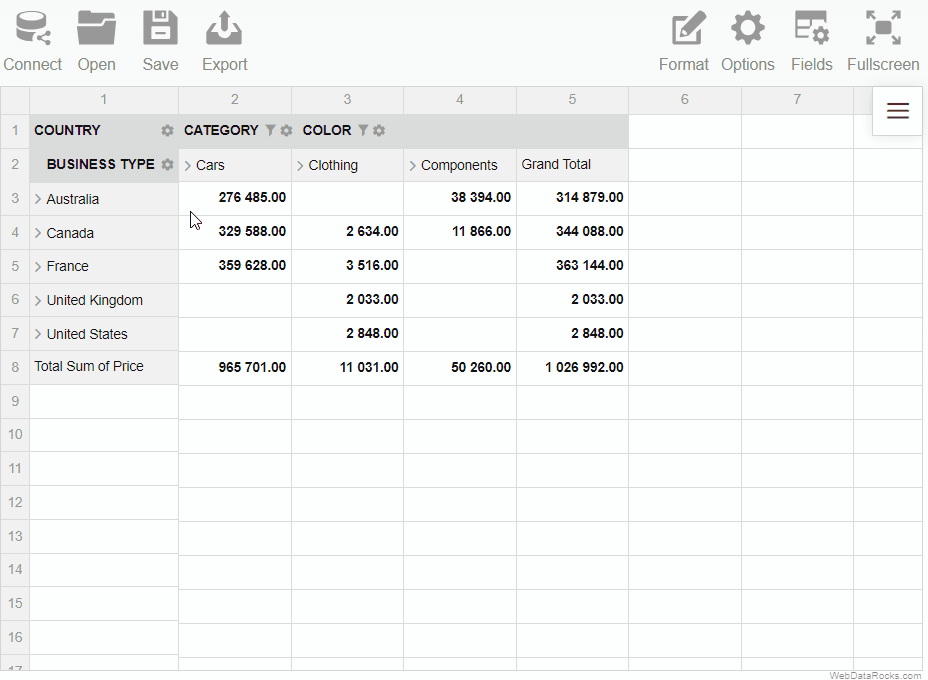
Task: Save the report using the Save icon
Action: [160, 28]
